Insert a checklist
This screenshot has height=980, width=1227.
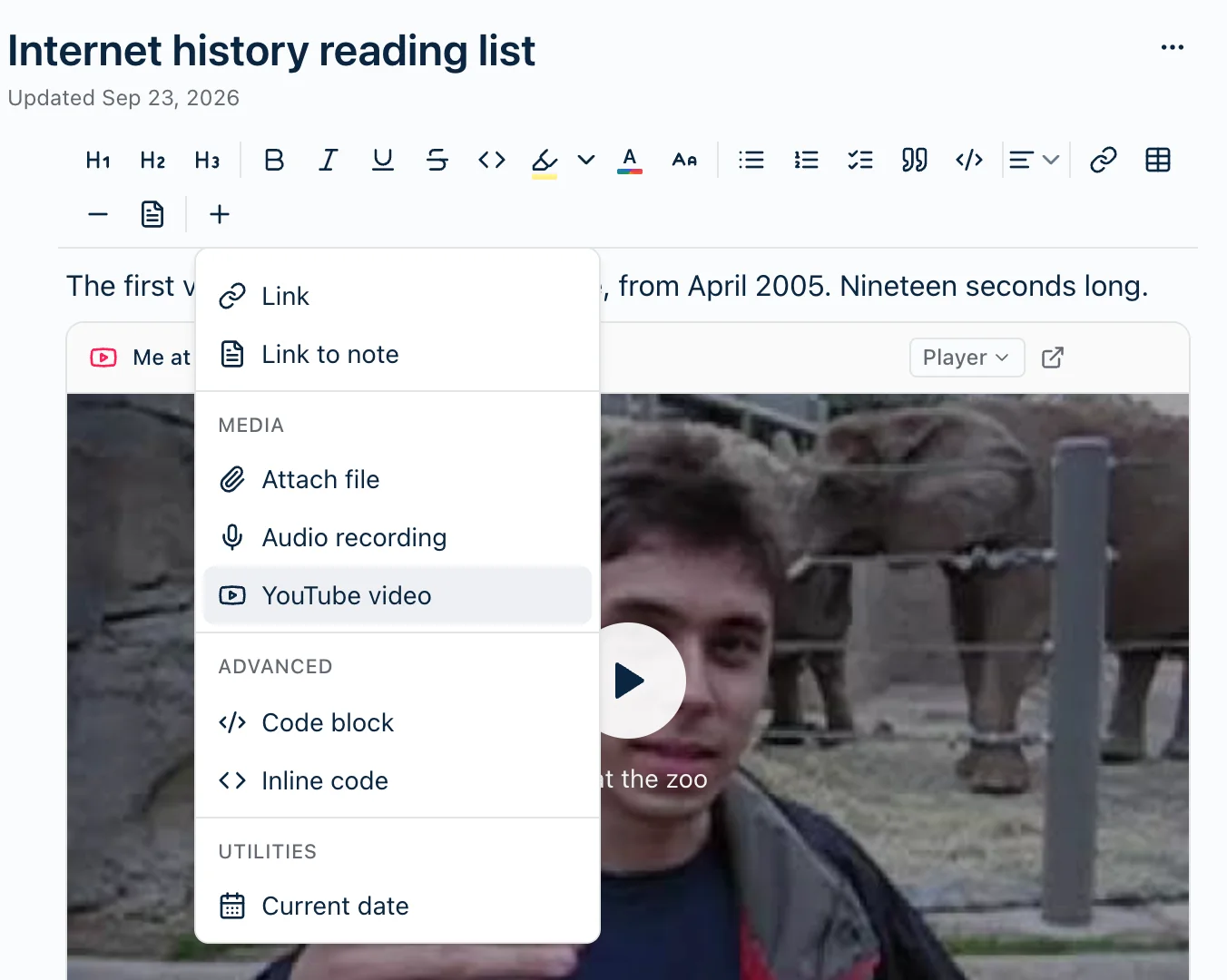(860, 161)
